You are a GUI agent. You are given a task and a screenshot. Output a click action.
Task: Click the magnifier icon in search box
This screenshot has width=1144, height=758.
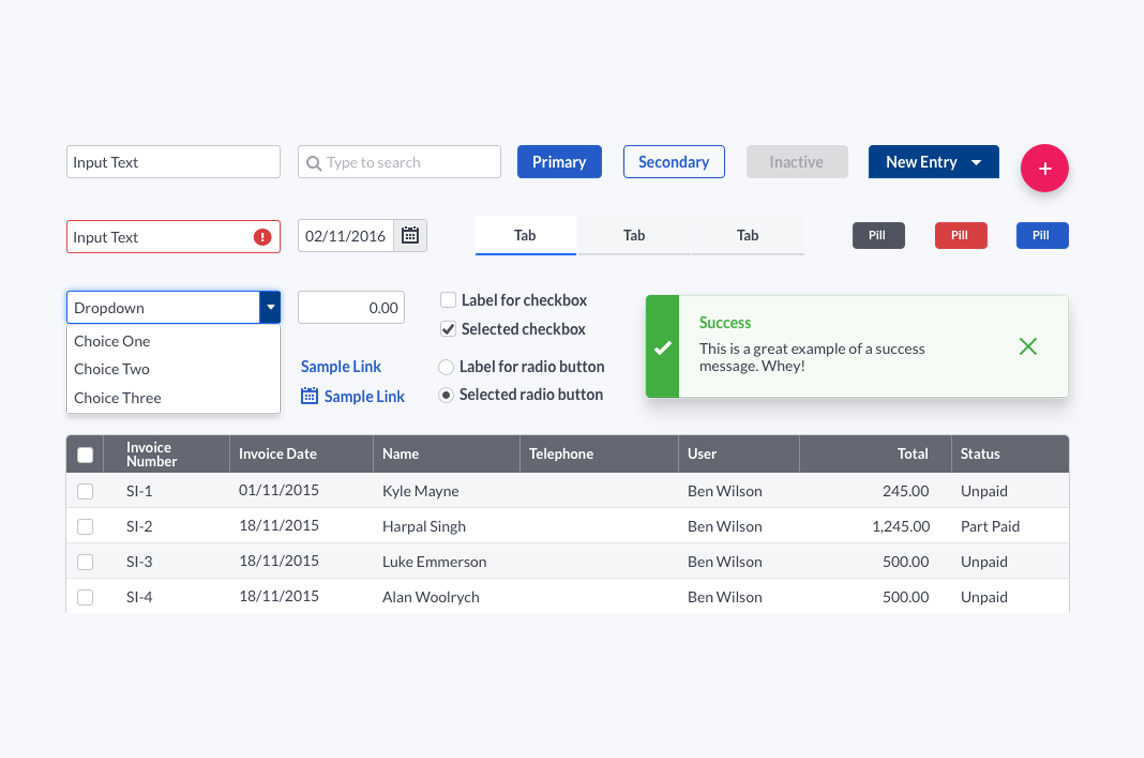pos(314,163)
